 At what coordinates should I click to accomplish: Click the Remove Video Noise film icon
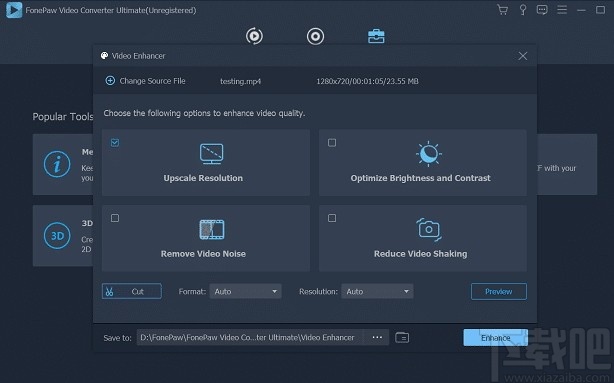click(x=212, y=229)
